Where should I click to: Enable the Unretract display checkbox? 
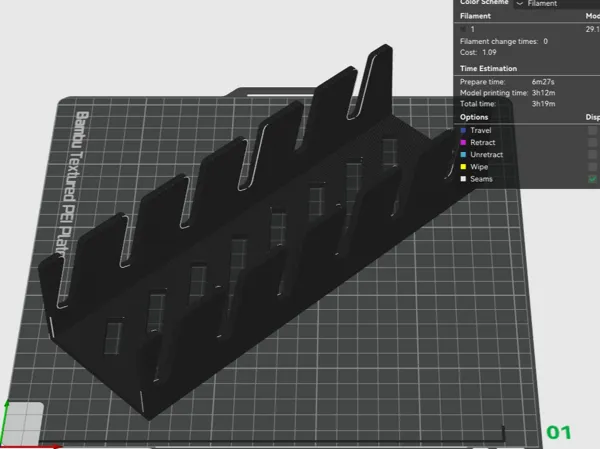click(x=592, y=155)
